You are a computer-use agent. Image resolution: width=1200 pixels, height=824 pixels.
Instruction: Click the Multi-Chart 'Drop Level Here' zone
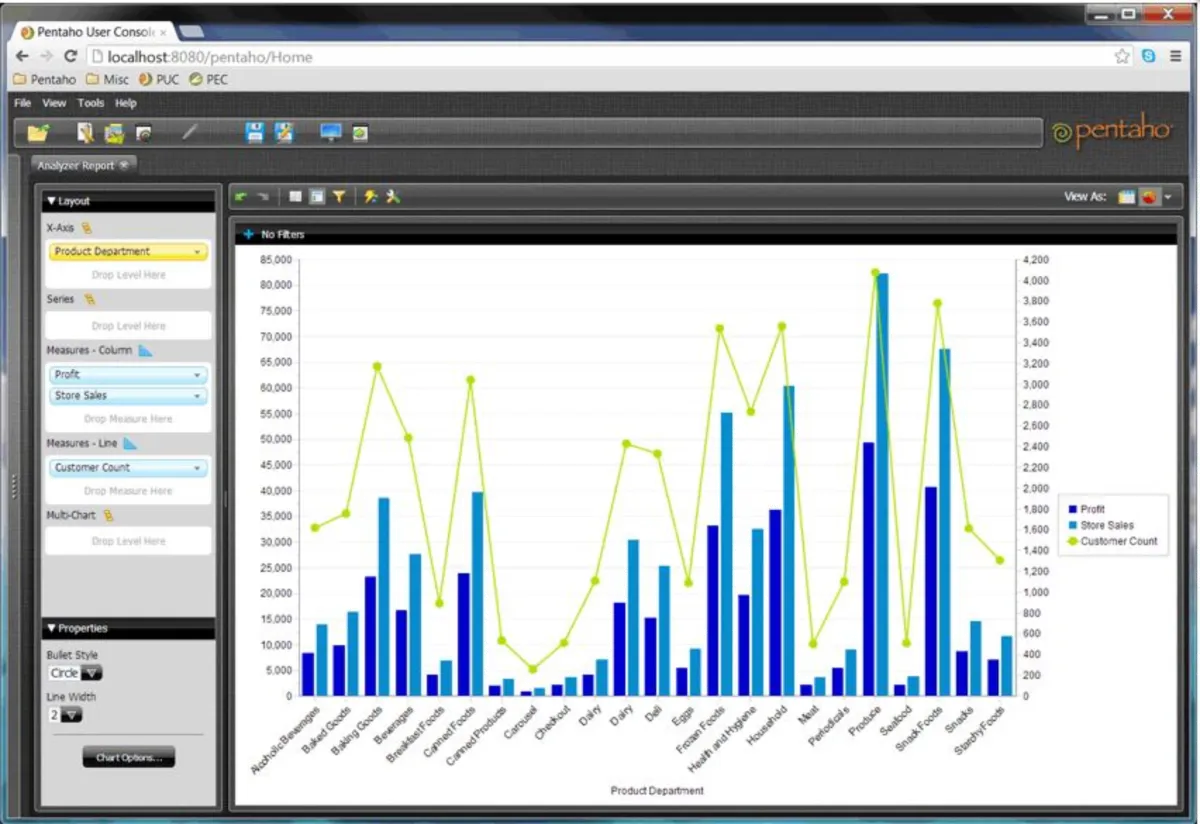click(x=129, y=541)
